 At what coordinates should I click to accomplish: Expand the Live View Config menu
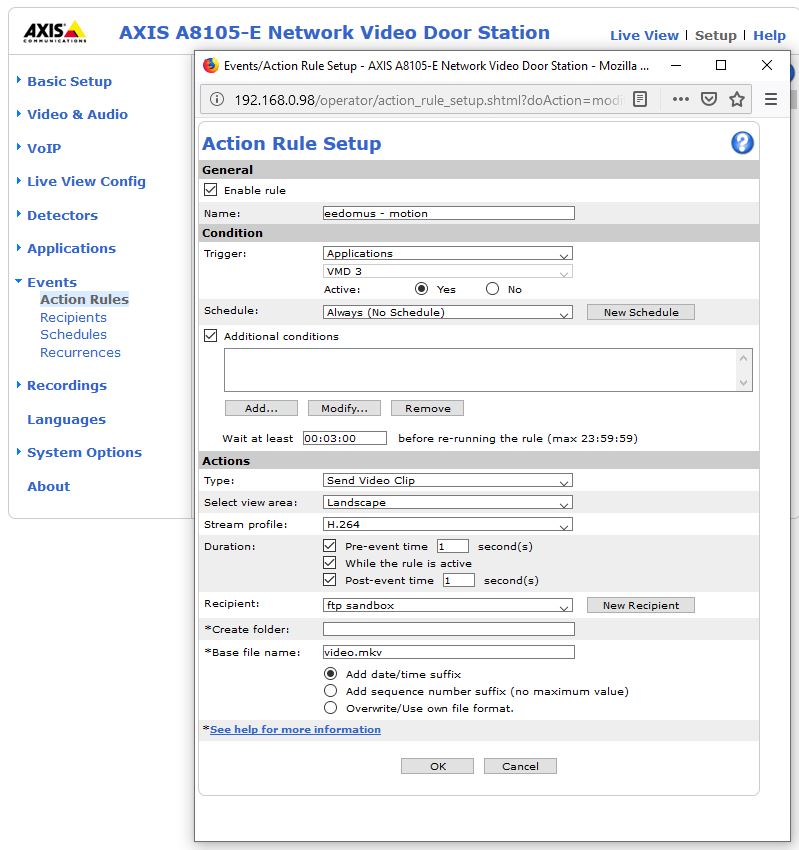tap(86, 182)
